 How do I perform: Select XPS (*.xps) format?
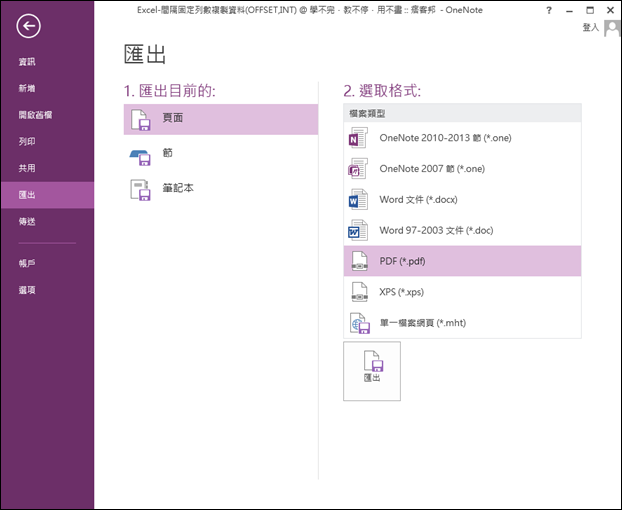tap(462, 292)
